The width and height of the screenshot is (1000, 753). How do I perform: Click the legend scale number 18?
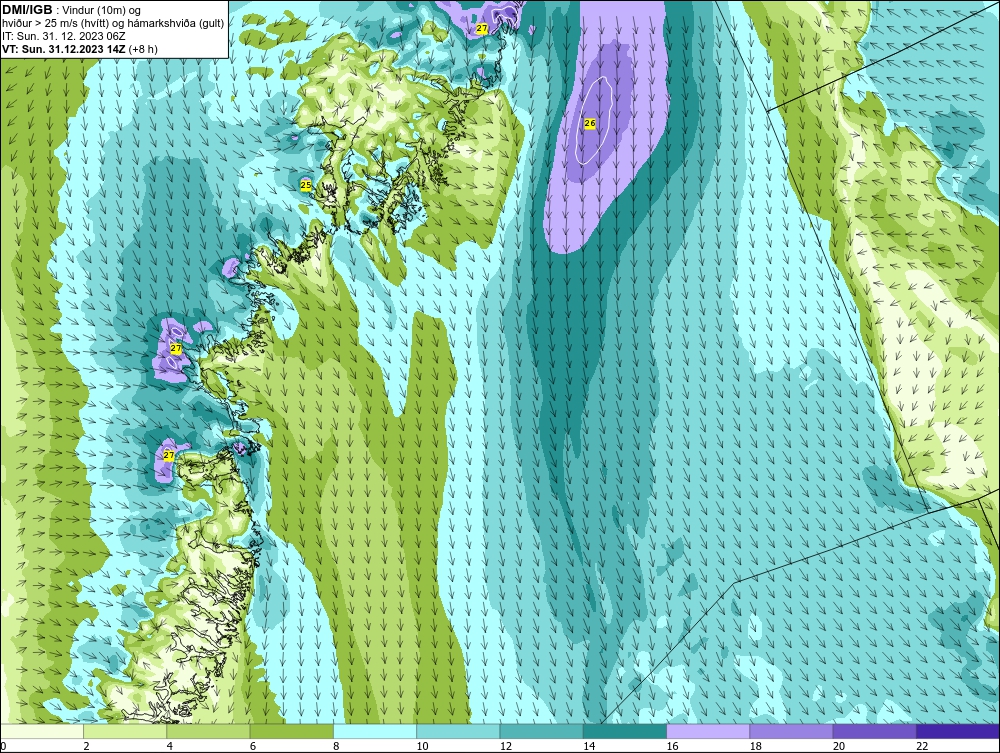(755, 747)
